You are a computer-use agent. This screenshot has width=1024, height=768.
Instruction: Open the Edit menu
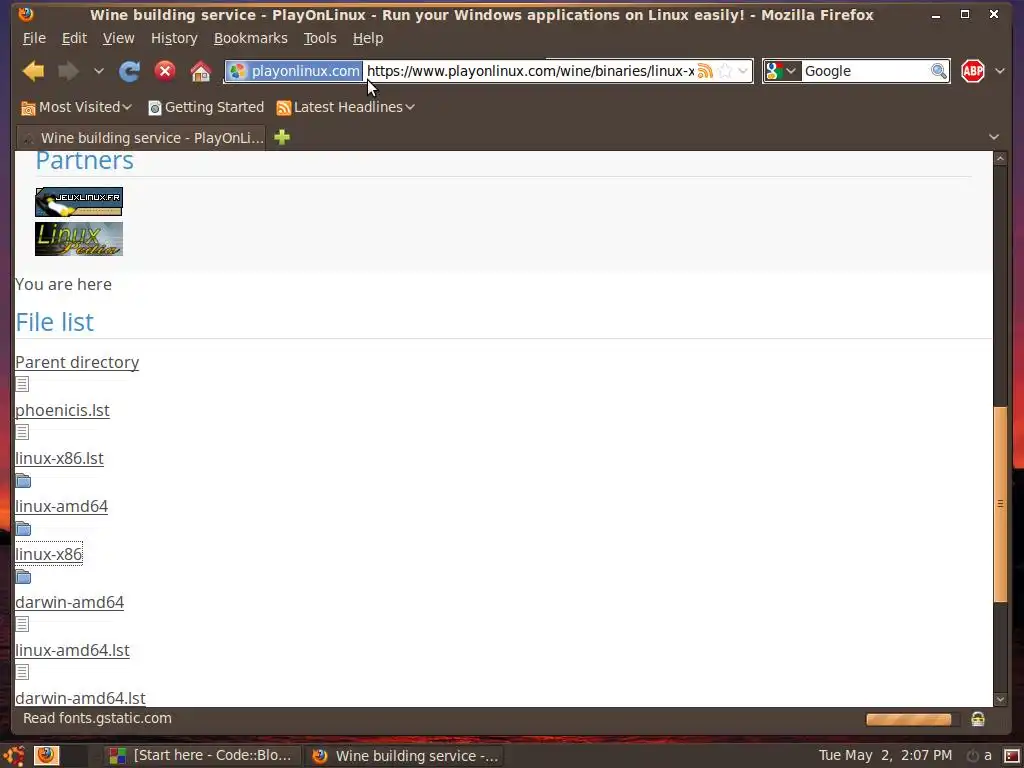(x=74, y=39)
